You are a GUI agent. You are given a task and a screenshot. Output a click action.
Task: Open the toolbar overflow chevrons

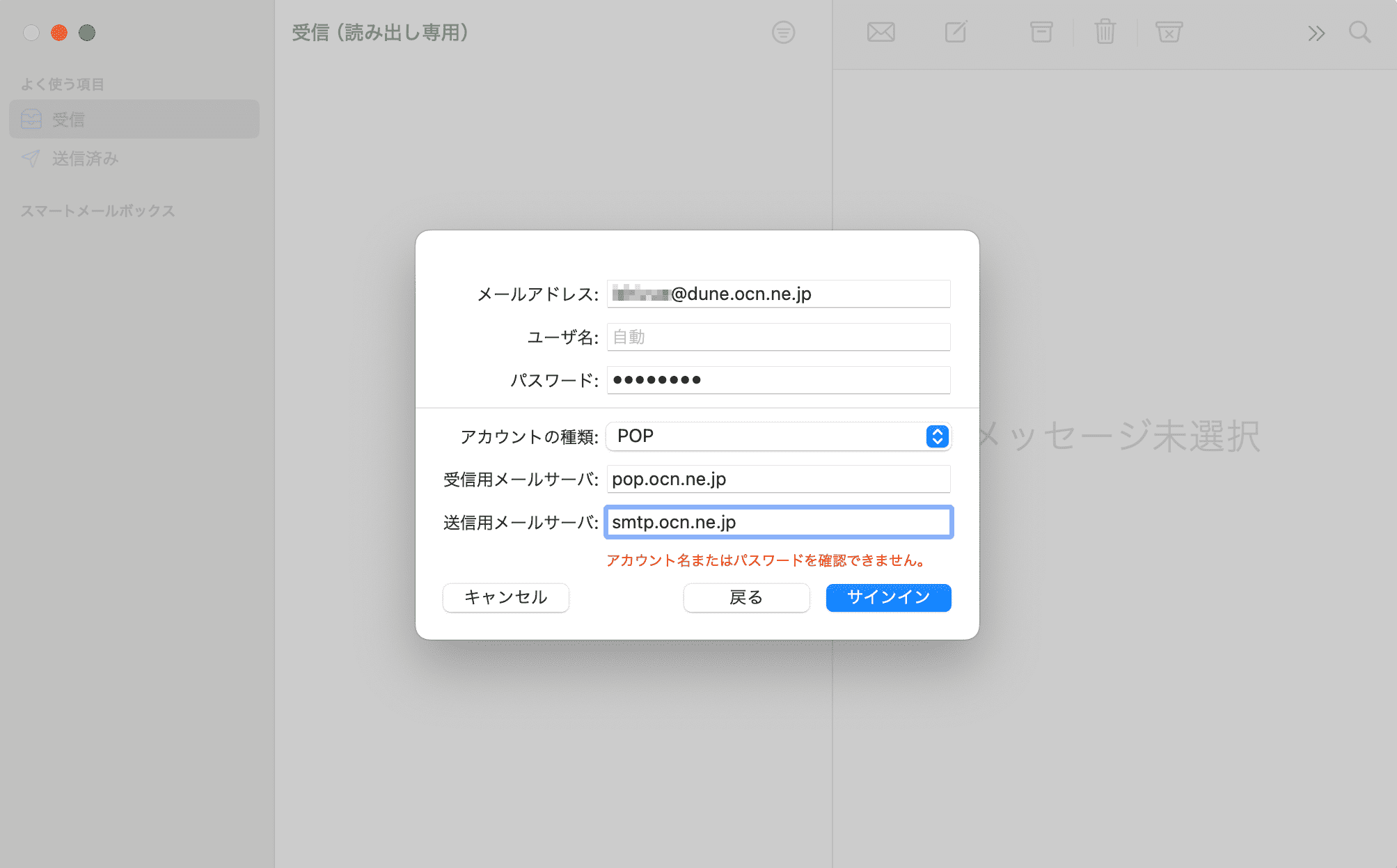point(1316,33)
